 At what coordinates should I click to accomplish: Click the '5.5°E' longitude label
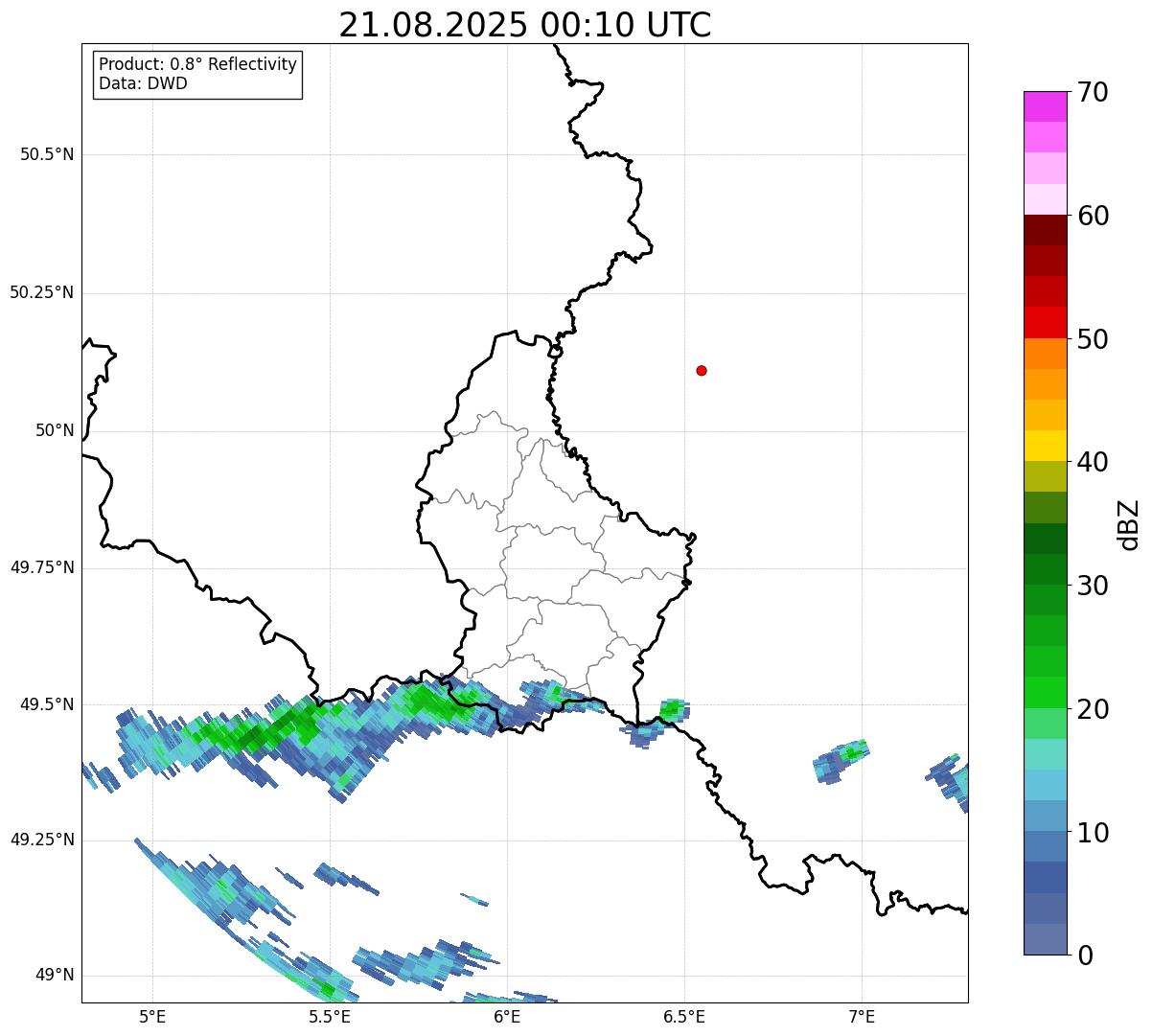pos(330,1016)
